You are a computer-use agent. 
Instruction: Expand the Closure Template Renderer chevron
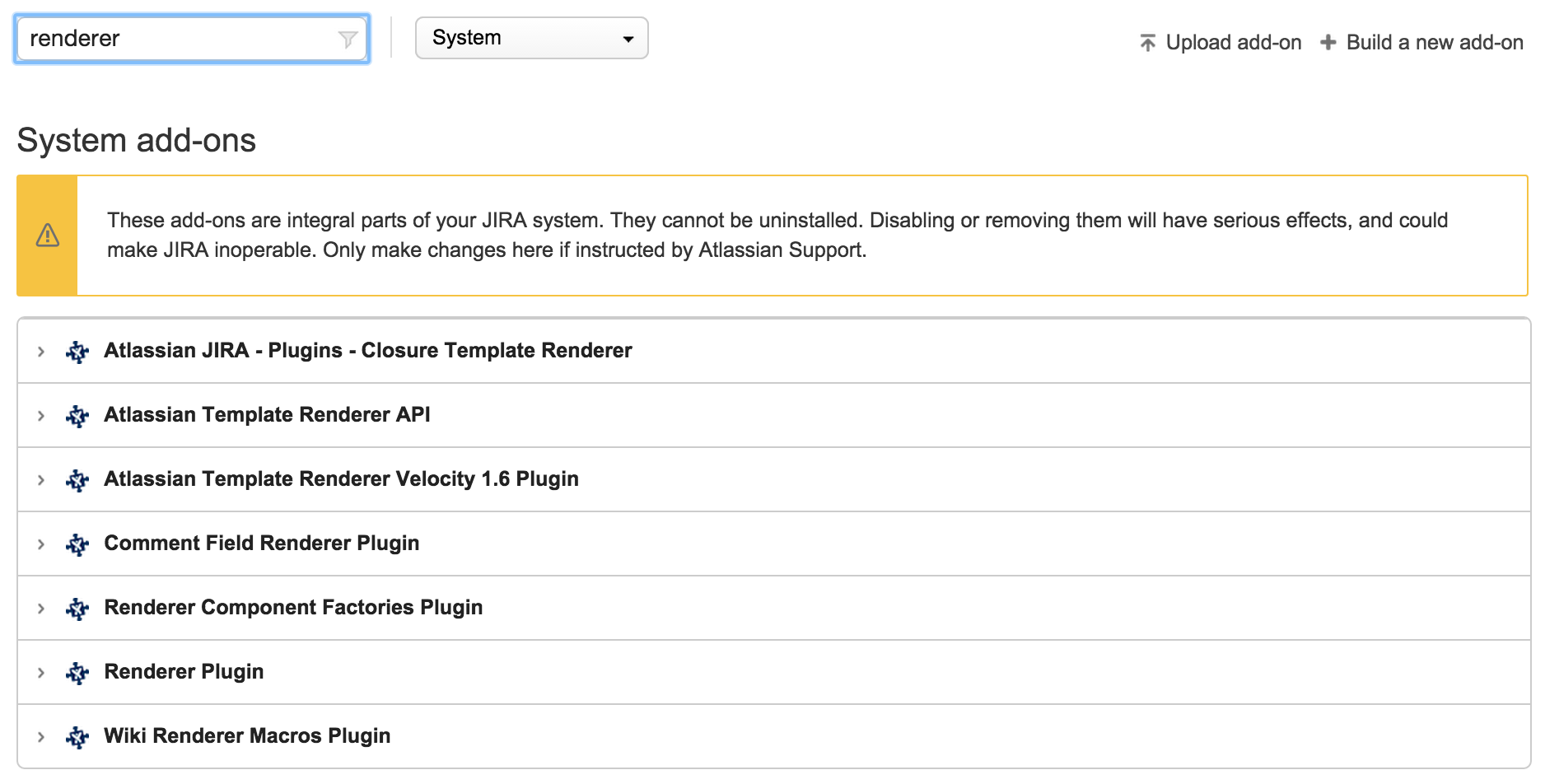41,352
